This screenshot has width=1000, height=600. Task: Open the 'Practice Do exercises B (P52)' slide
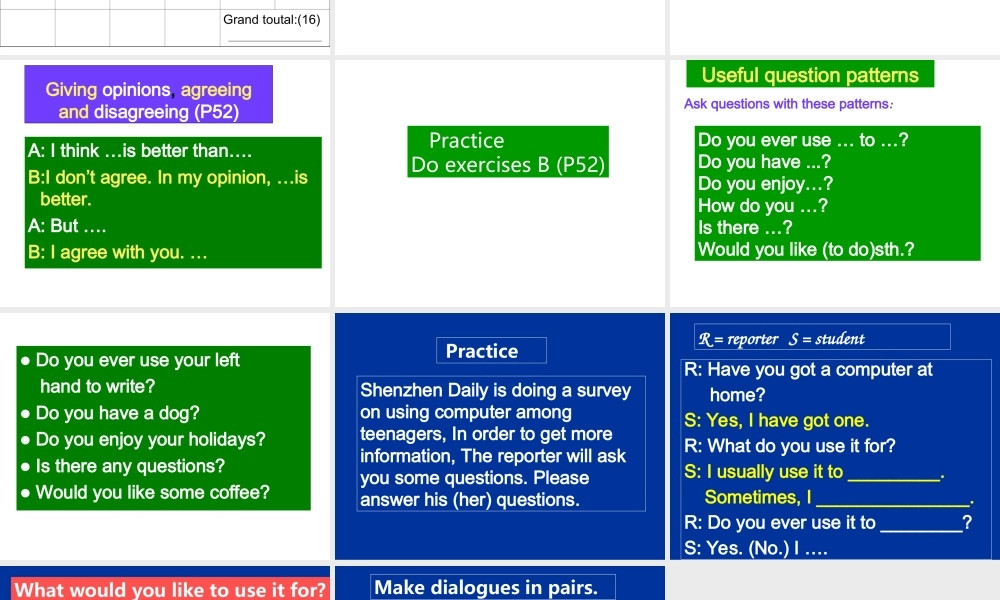click(x=499, y=183)
